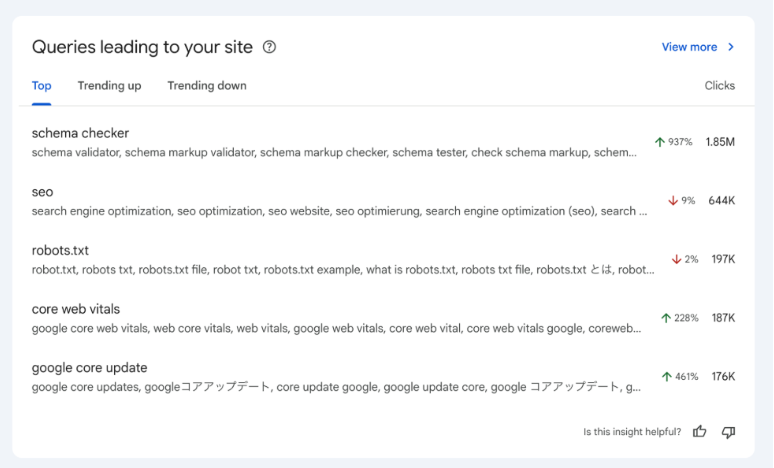Open the seo query row

point(42,192)
